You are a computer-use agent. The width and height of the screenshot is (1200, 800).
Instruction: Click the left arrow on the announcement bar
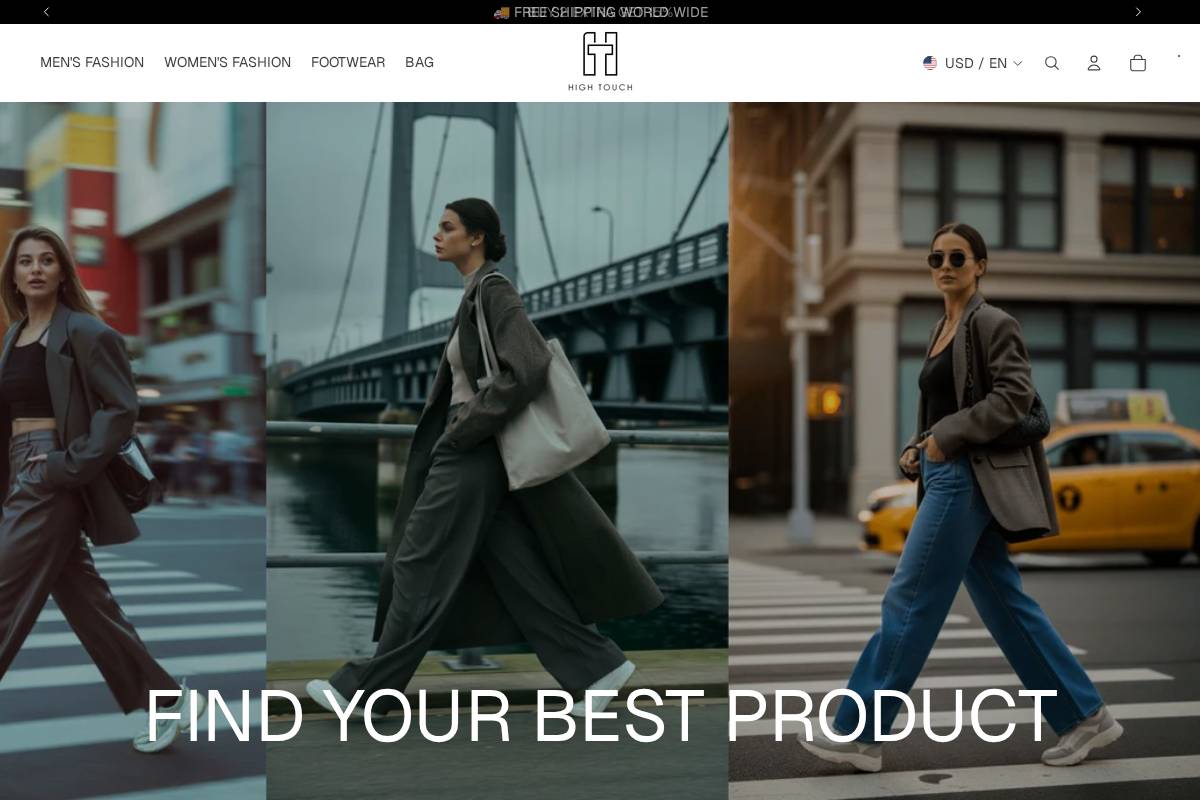[46, 12]
